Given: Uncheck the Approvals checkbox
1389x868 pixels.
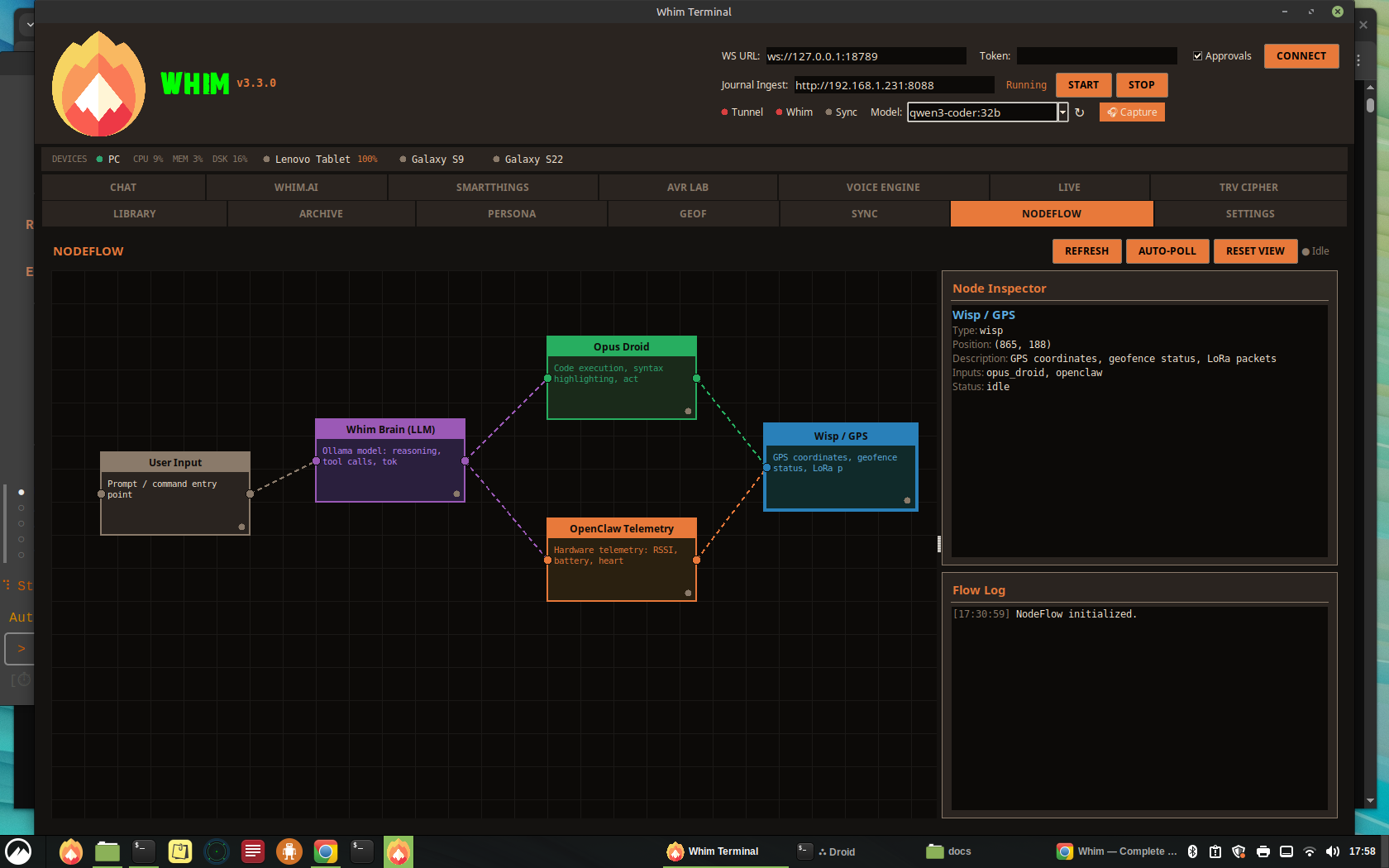Looking at the screenshot, I should (1197, 55).
